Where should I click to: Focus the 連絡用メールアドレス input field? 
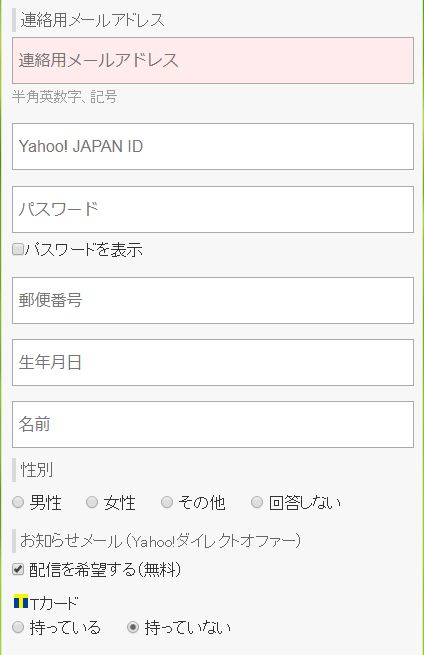coord(213,61)
